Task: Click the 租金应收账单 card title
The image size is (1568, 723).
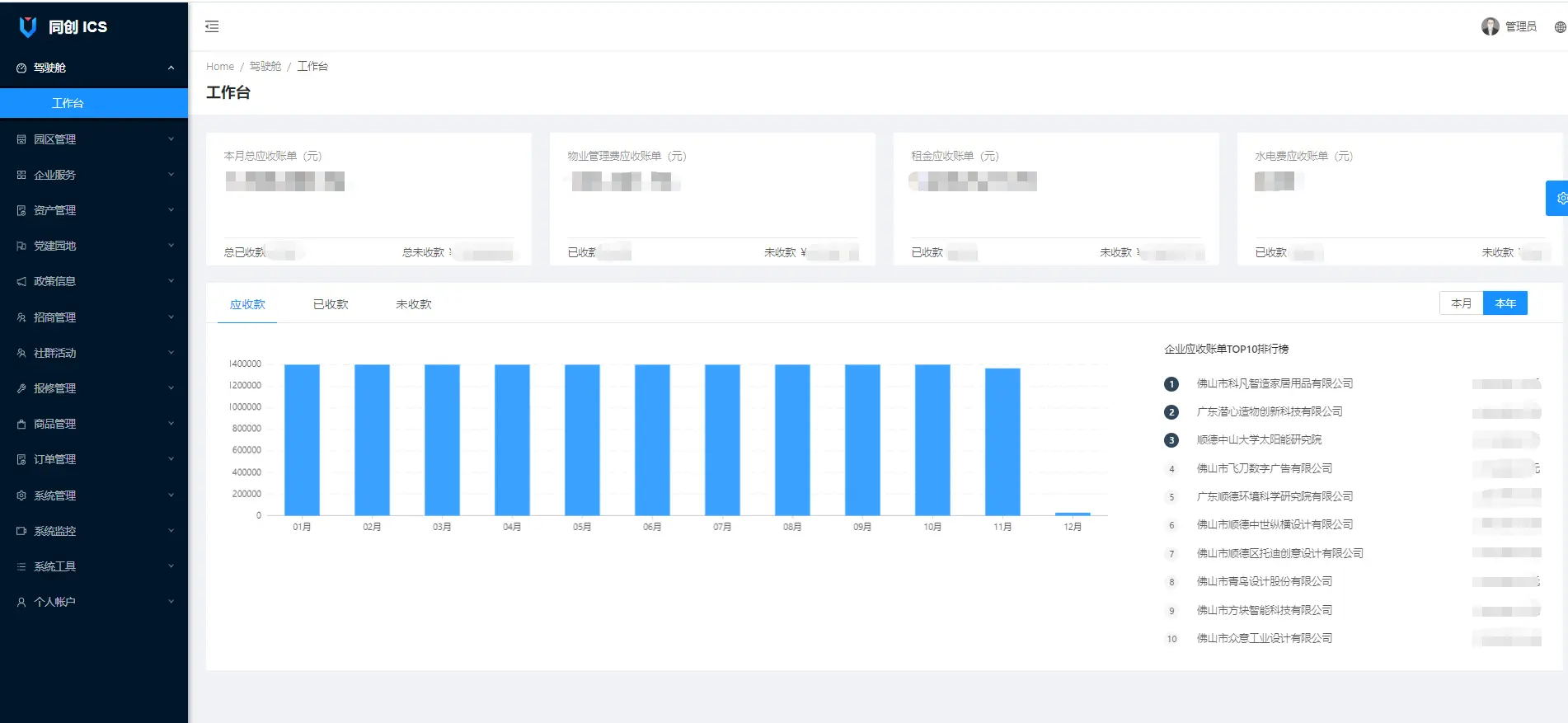Action: tap(955, 156)
